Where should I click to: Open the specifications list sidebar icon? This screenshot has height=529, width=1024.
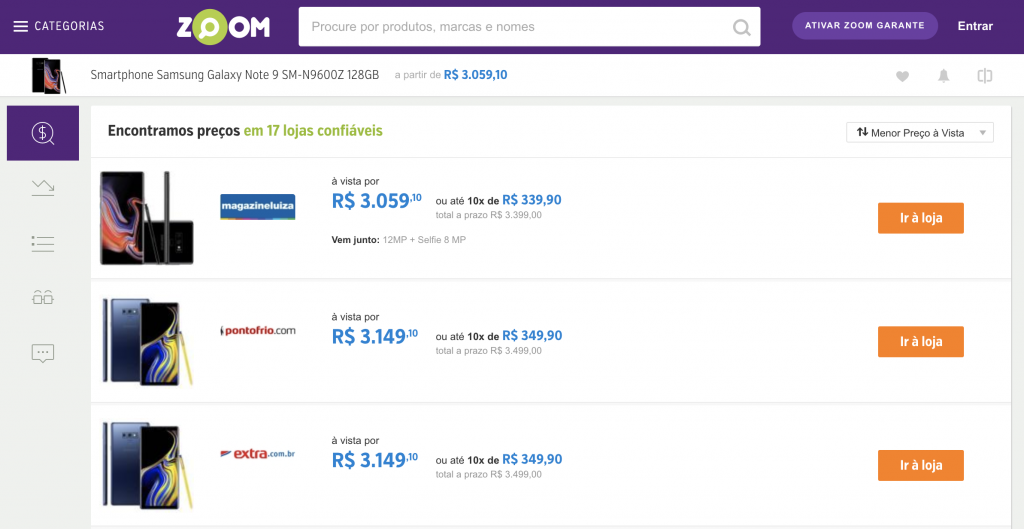(43, 244)
